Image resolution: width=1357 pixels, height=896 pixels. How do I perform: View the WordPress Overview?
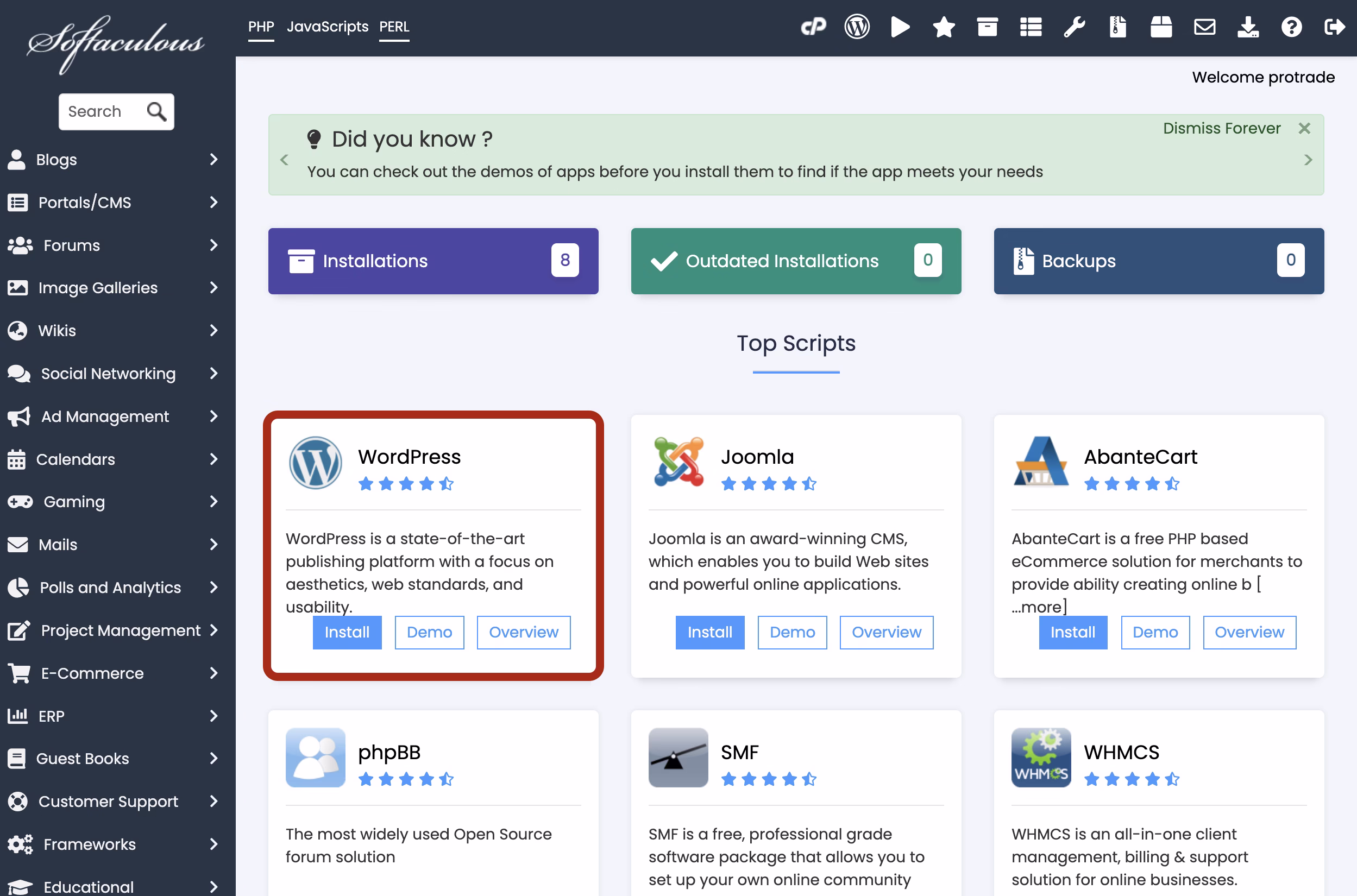pos(524,632)
